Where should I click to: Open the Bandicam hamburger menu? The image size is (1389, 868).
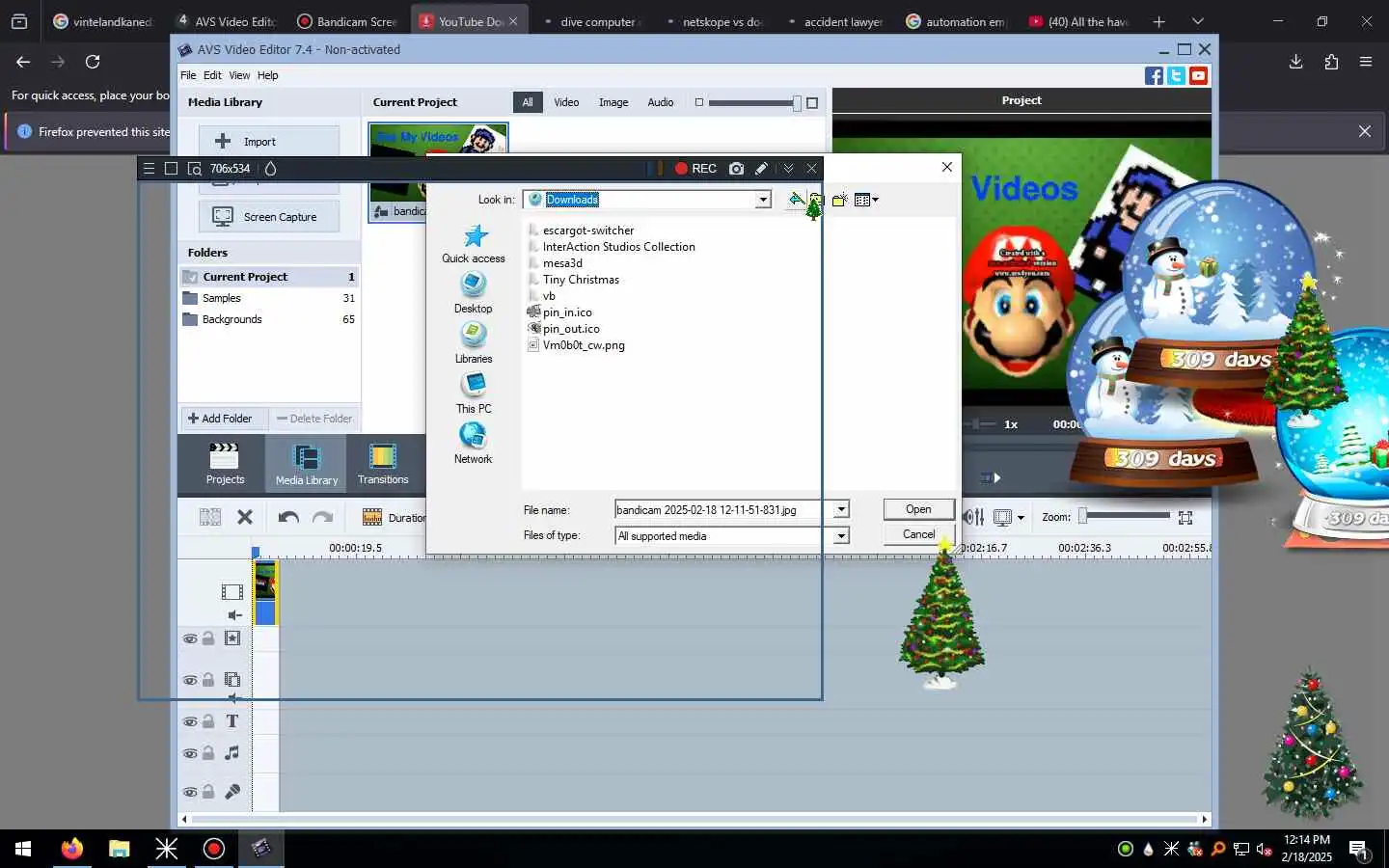click(x=149, y=169)
